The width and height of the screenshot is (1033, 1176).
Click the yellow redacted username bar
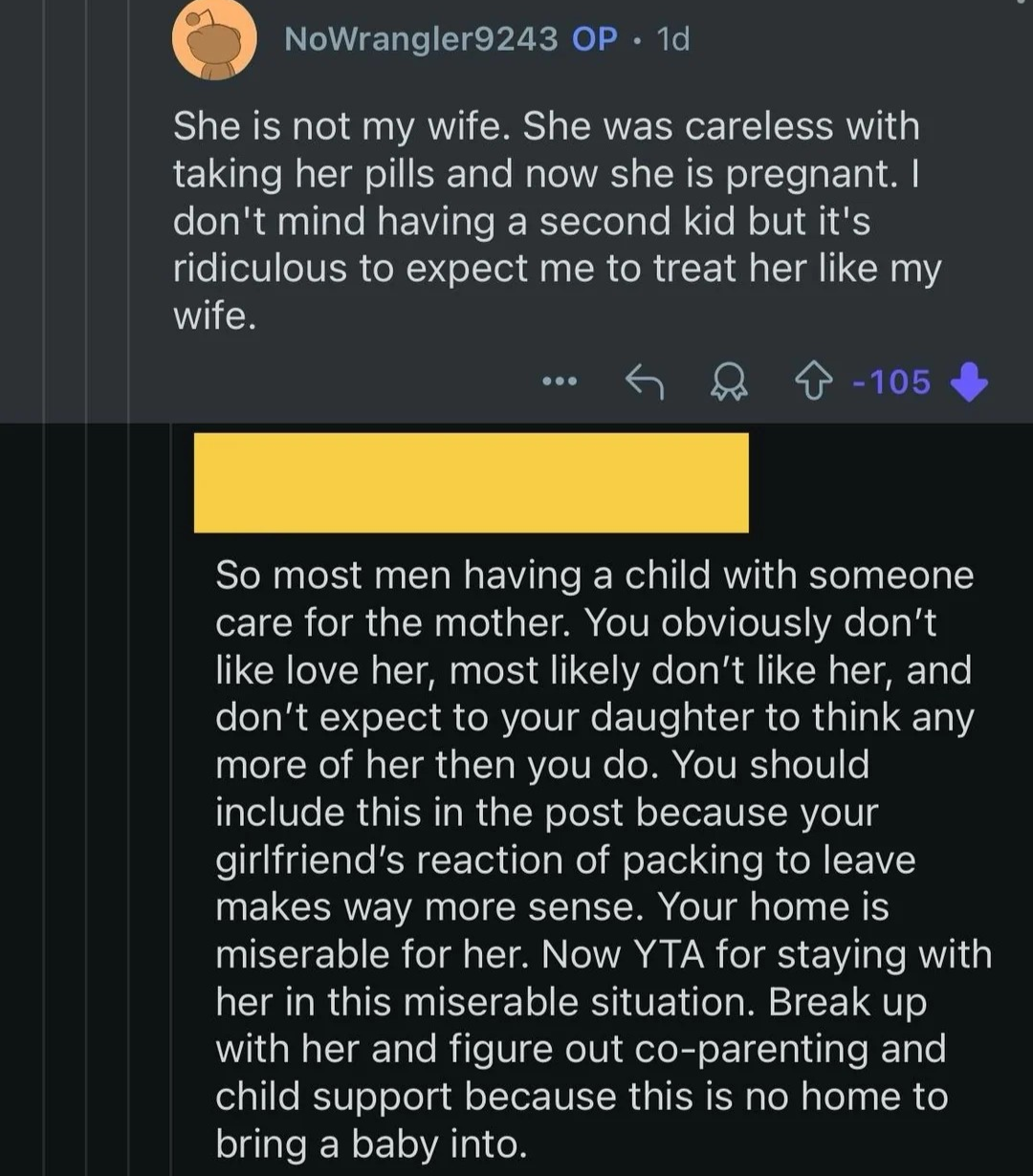pyautogui.click(x=471, y=482)
